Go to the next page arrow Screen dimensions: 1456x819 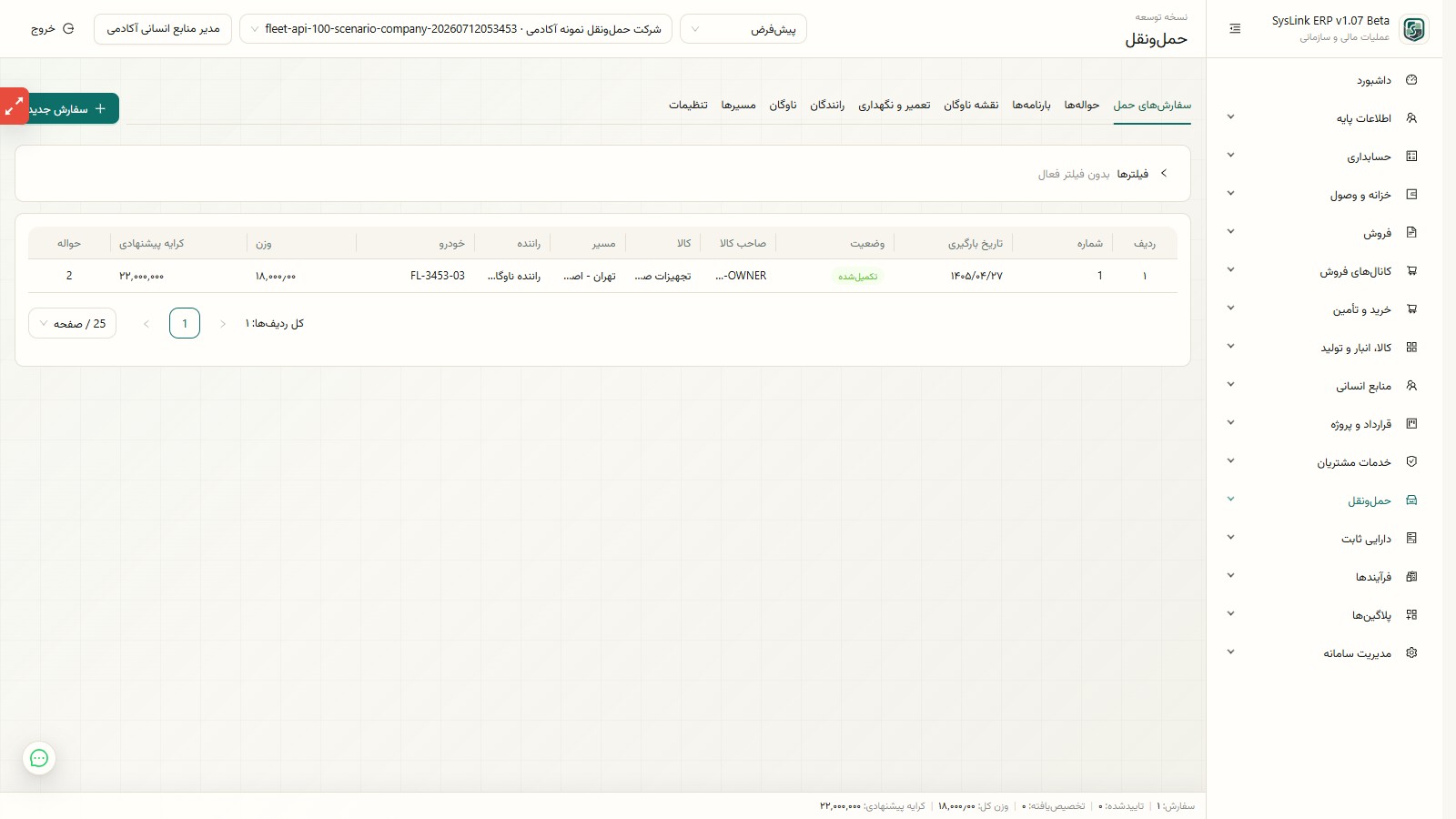[x=147, y=323]
